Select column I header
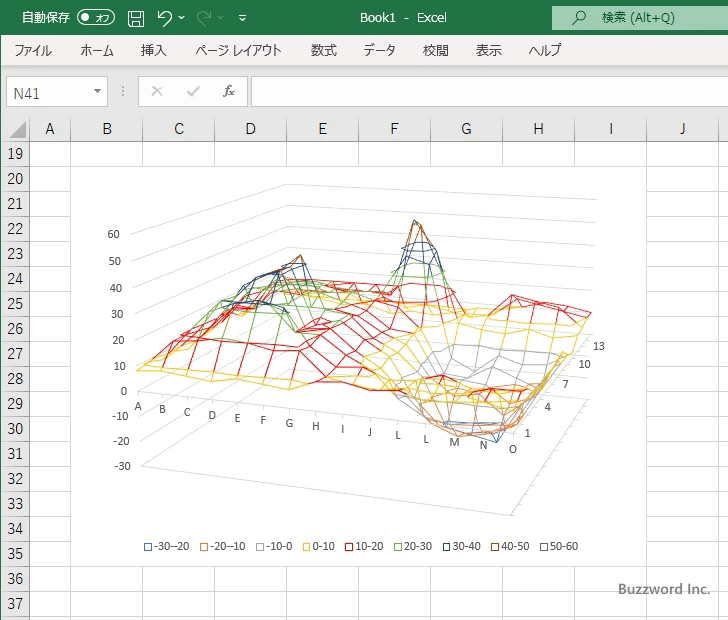 (610, 129)
